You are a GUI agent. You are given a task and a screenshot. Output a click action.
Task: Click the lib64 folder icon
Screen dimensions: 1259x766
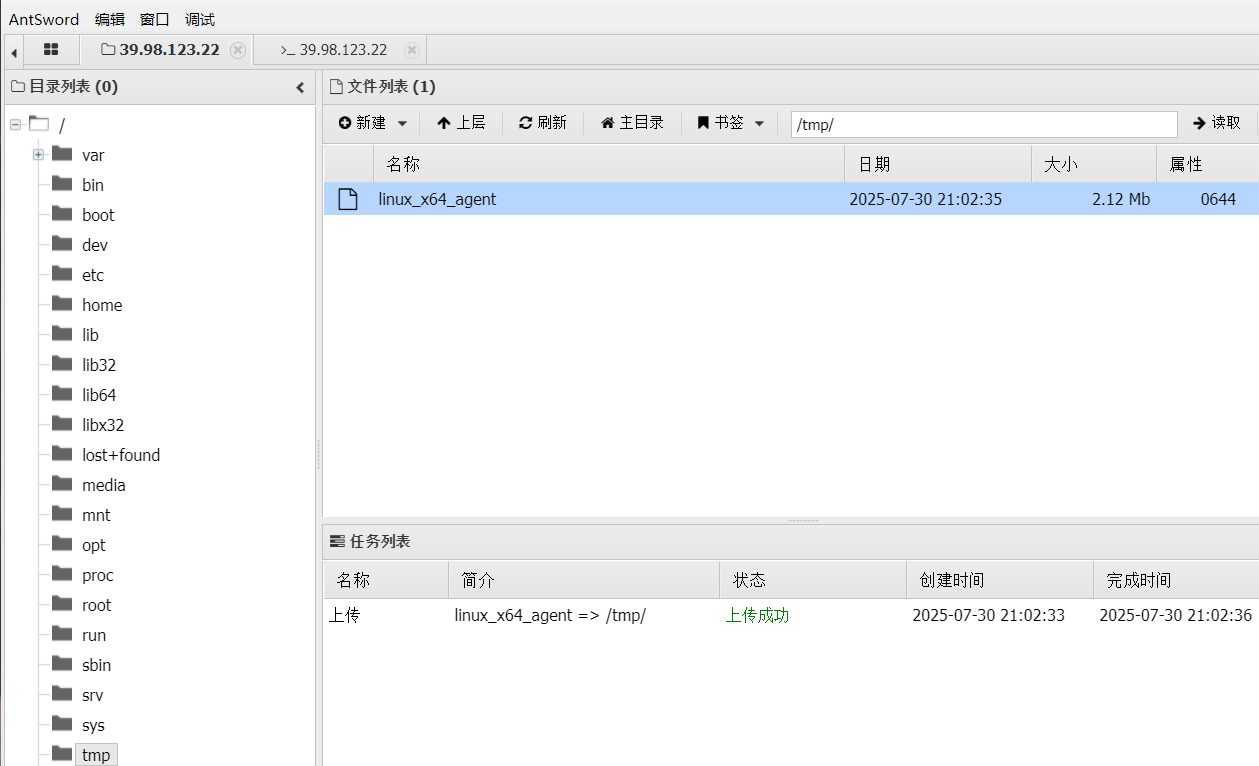tap(62, 394)
